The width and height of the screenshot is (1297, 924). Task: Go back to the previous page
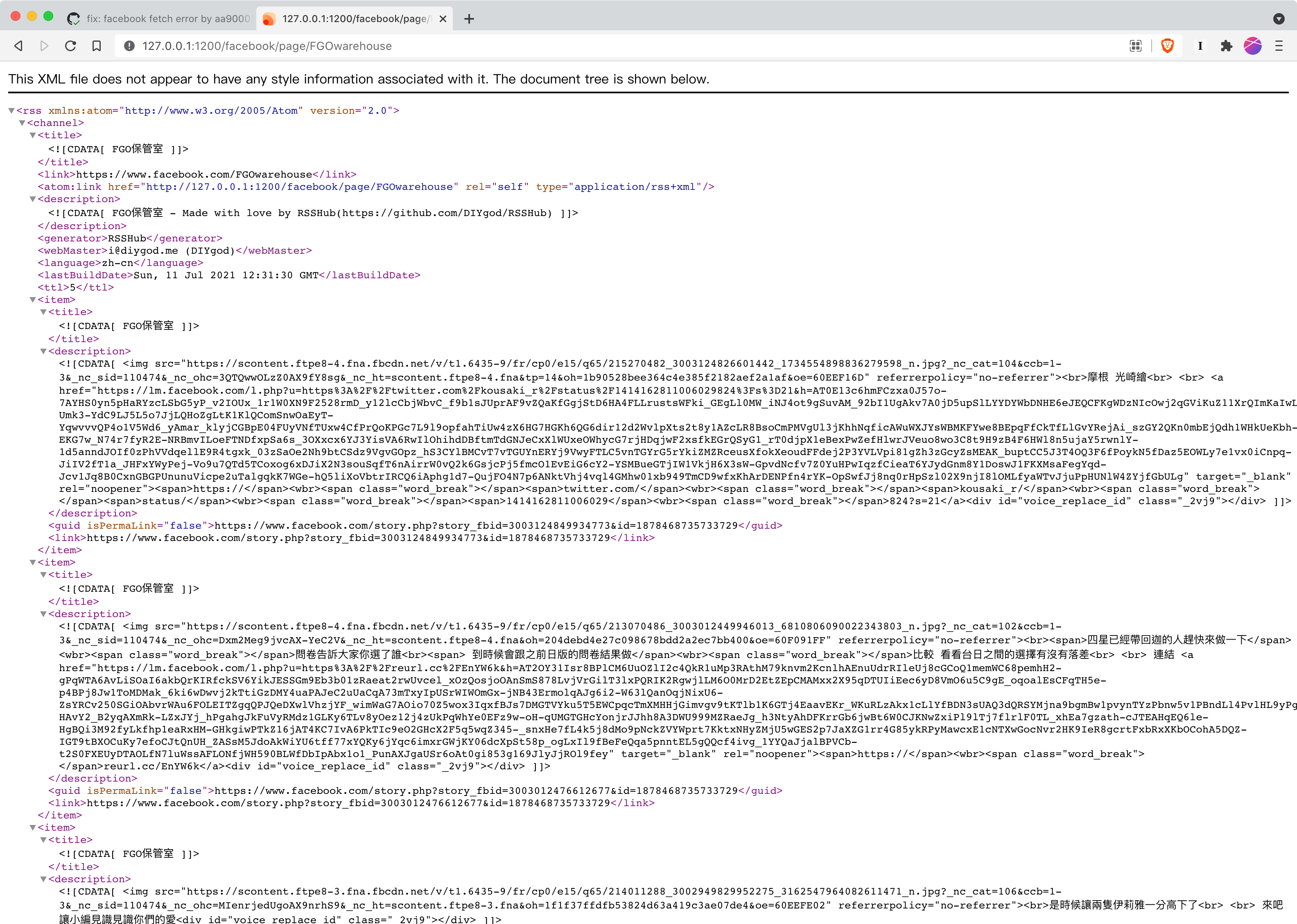point(19,46)
